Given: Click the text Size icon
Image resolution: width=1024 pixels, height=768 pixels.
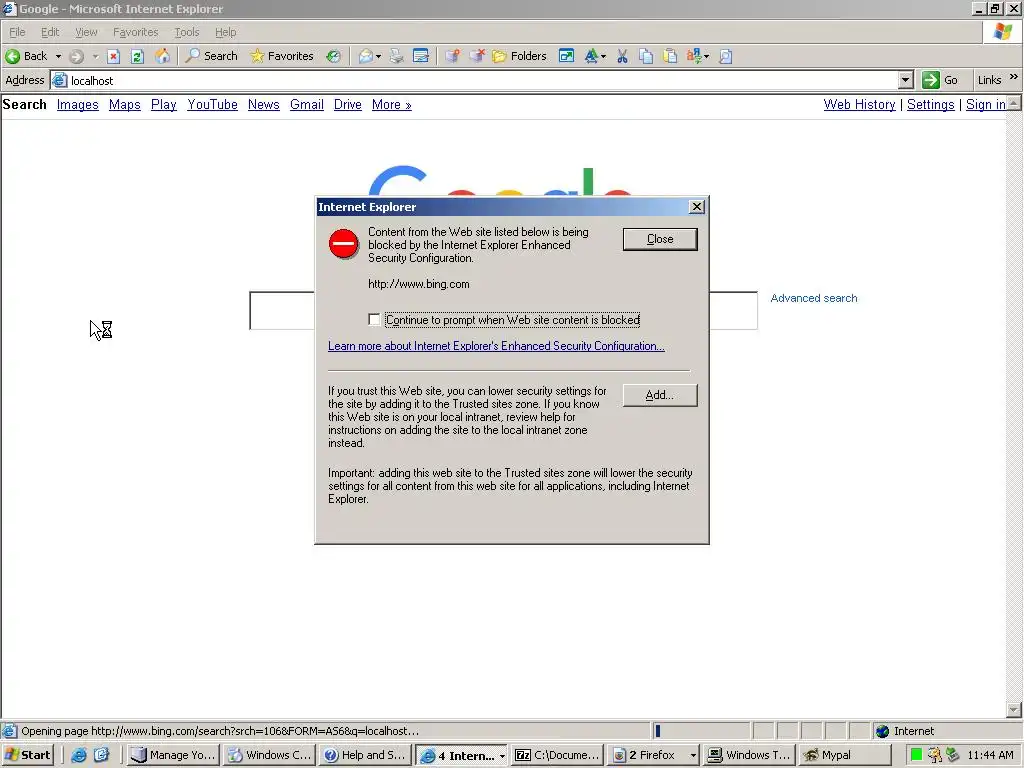Looking at the screenshot, I should [591, 56].
